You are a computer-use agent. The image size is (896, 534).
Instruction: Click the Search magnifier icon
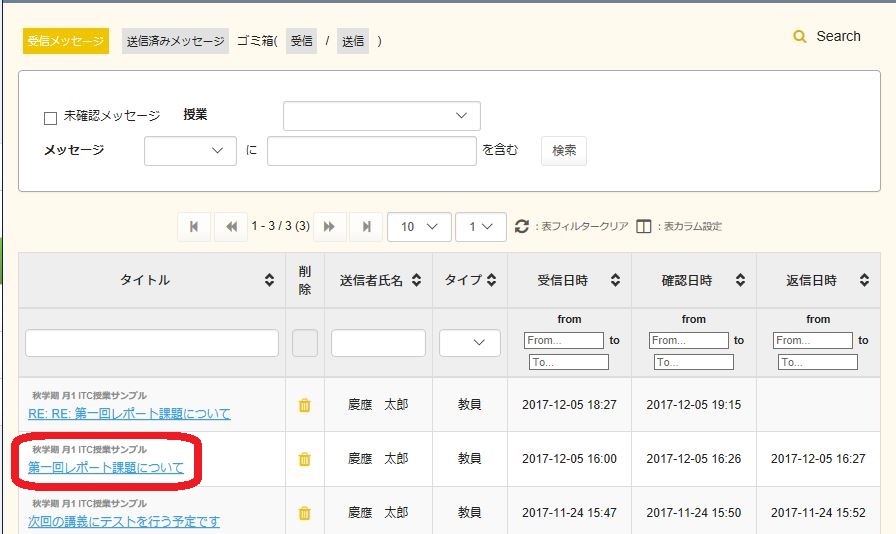[799, 37]
